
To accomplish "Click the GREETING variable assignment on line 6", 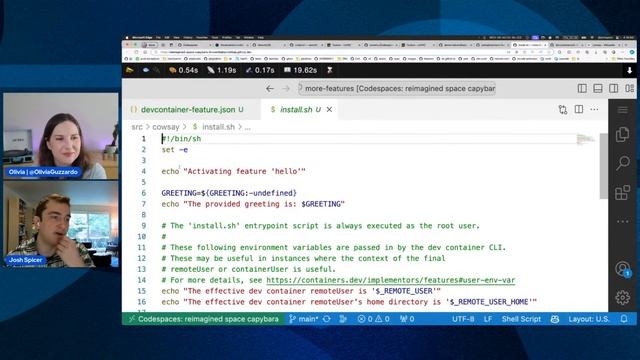I will [229, 193].
